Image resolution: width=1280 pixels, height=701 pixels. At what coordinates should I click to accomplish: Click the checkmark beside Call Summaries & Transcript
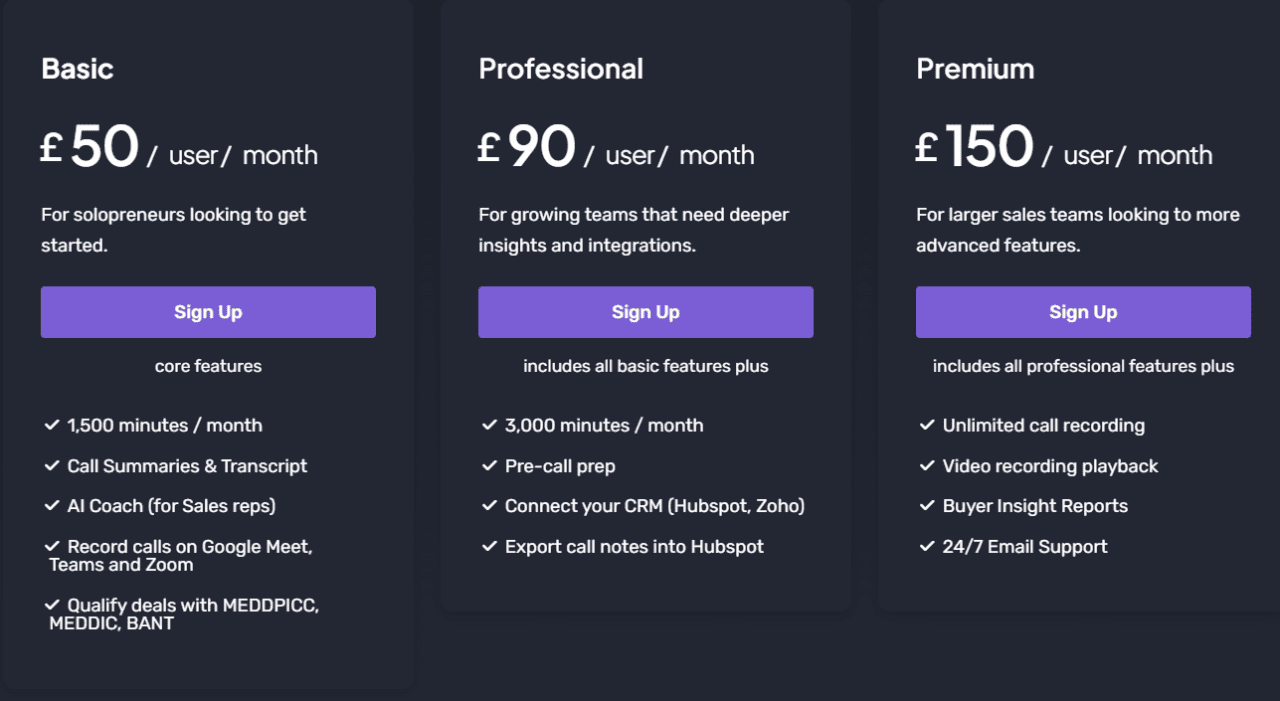point(53,465)
